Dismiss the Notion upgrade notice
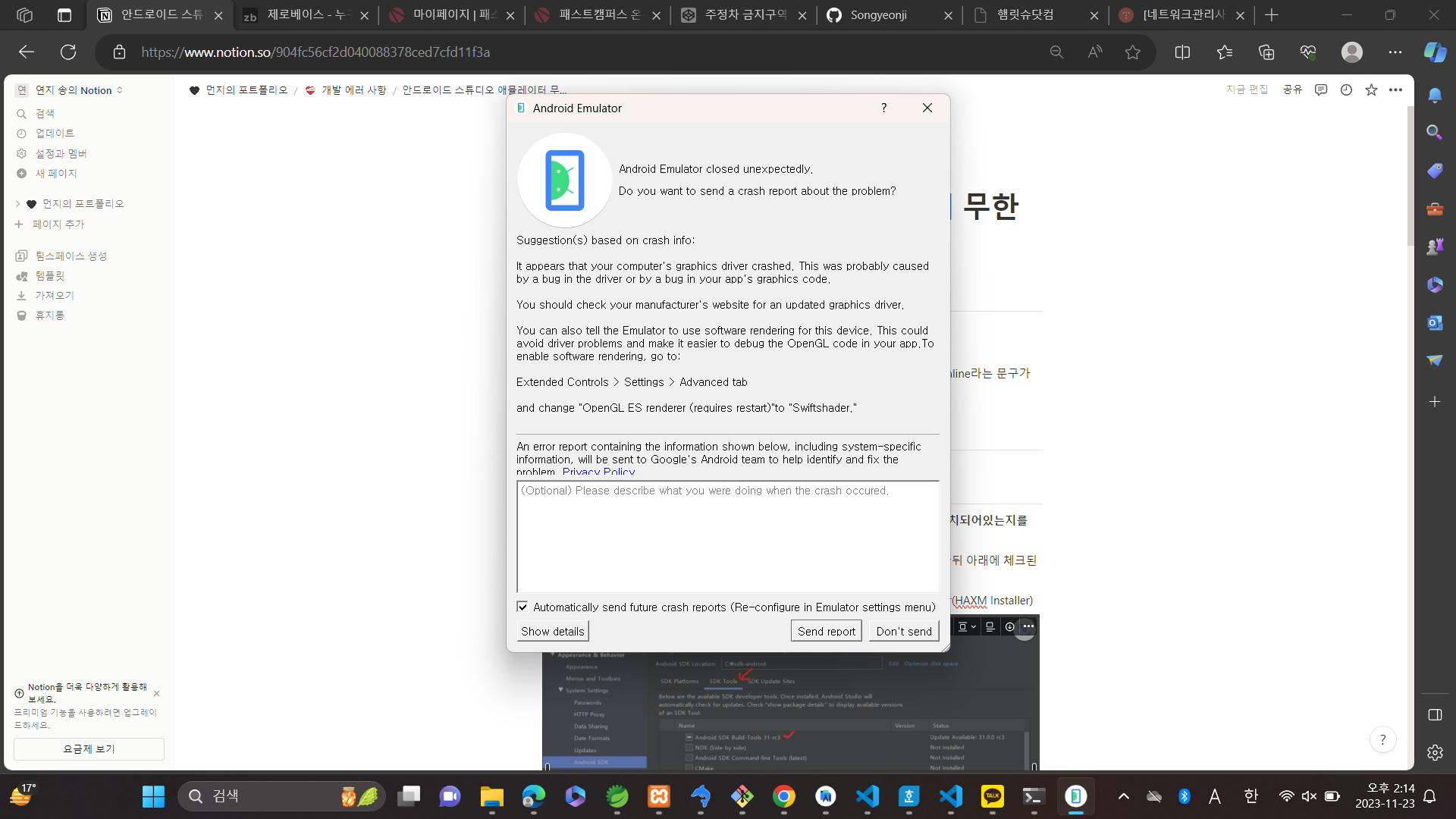The image size is (1456, 819). [x=156, y=693]
